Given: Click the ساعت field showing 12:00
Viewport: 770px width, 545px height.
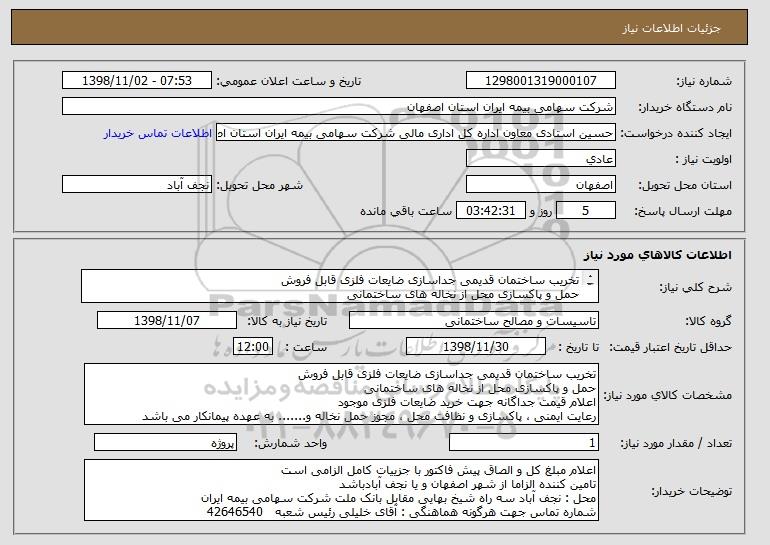Looking at the screenshot, I should 253,347.
